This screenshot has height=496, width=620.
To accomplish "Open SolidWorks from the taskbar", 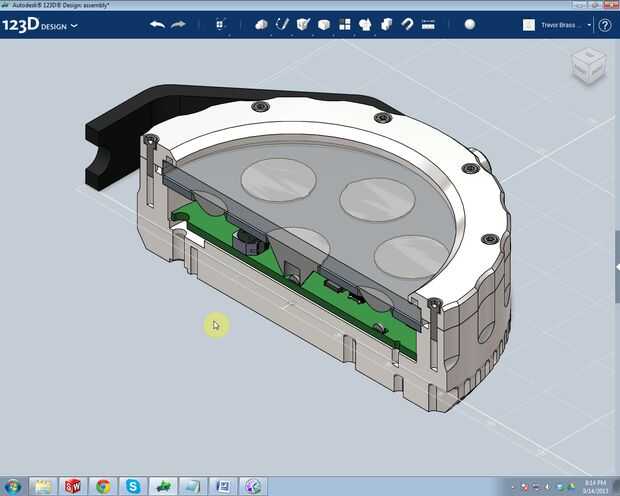I will point(72,486).
